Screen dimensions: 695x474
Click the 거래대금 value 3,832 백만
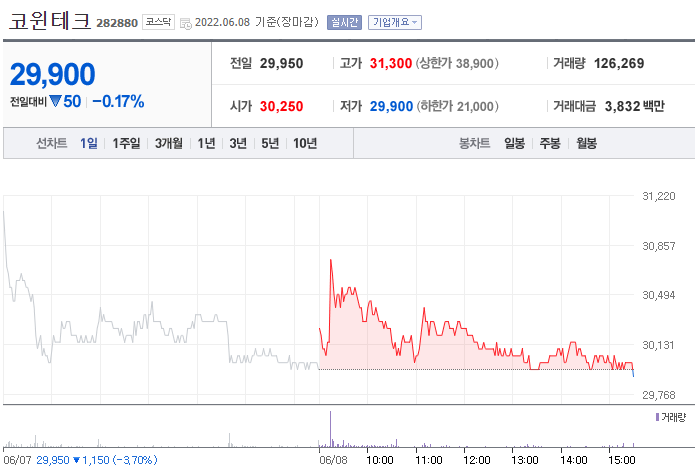pyautogui.click(x=635, y=106)
